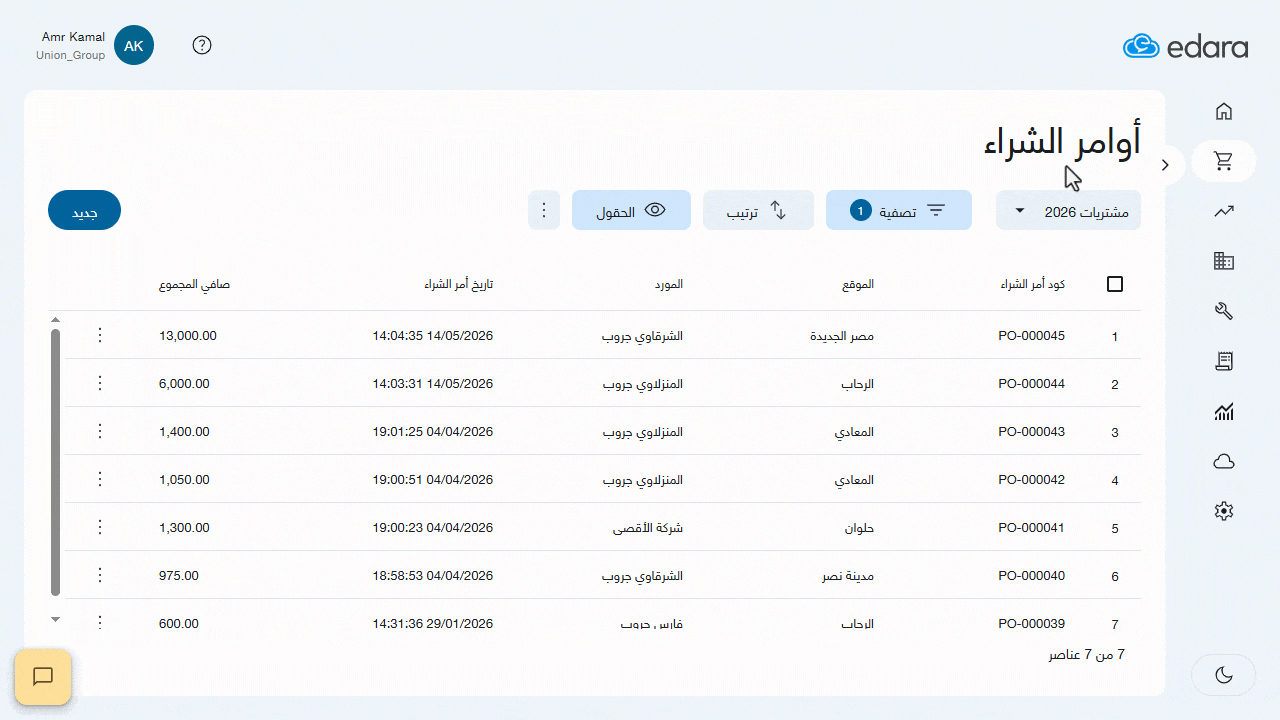Open the cloud sidebar icon
The height and width of the screenshot is (720, 1280).
pyautogui.click(x=1224, y=461)
